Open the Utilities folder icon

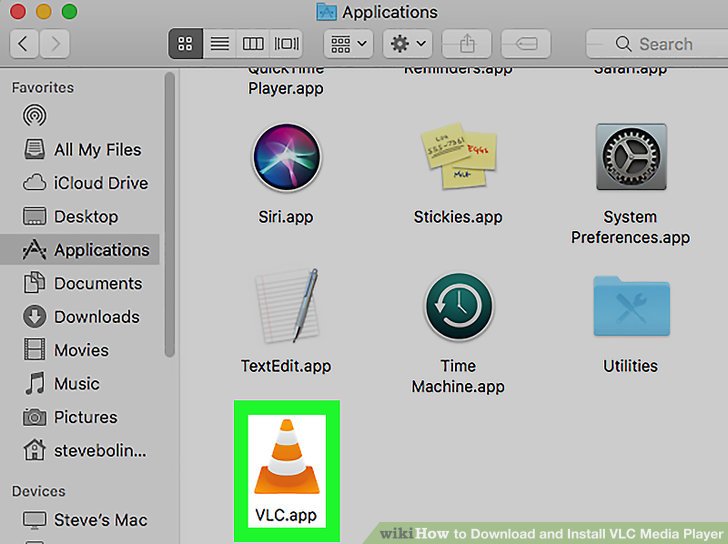tap(631, 306)
